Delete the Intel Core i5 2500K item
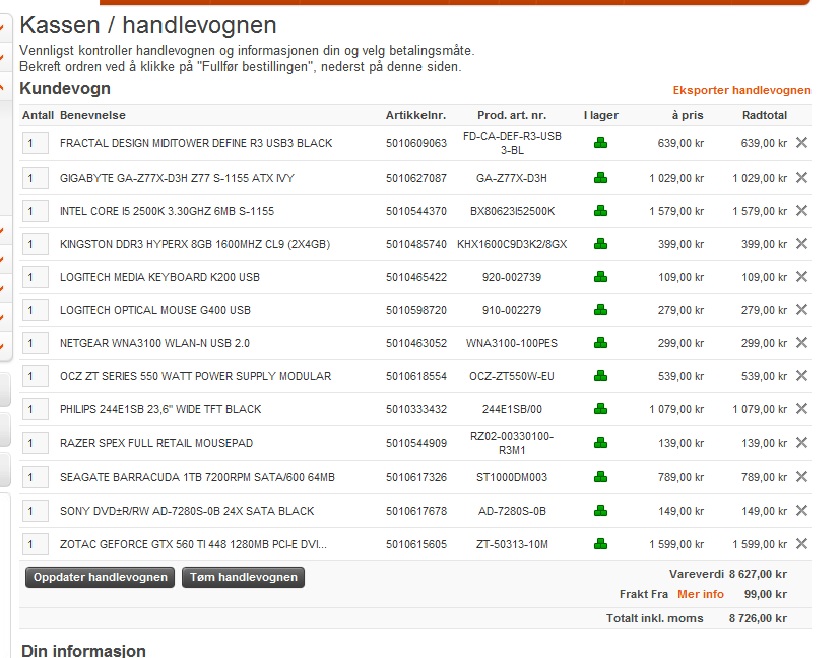The height and width of the screenshot is (658, 840). (x=801, y=211)
